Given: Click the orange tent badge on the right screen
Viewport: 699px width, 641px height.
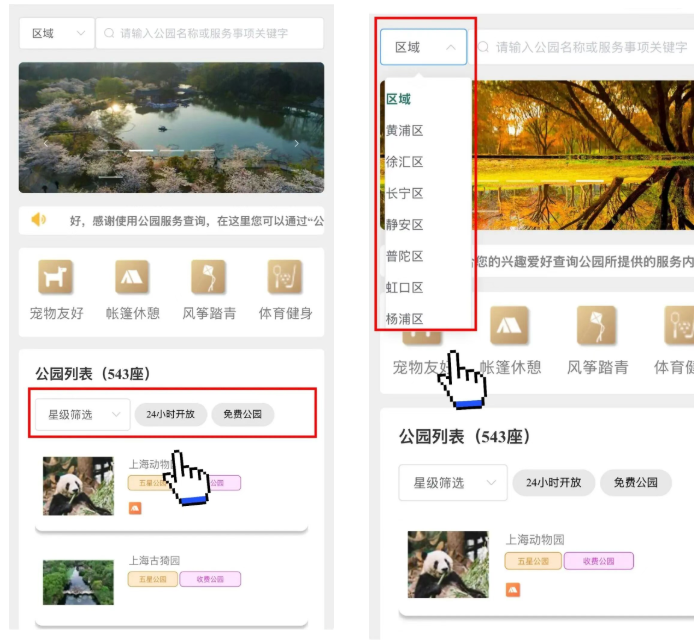Looking at the screenshot, I should point(513,590).
